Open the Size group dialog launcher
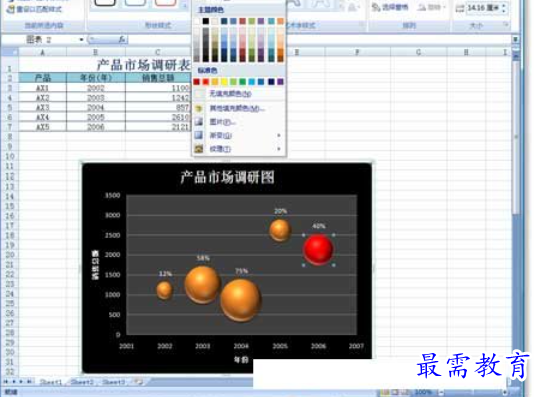The image size is (538, 397). point(506,24)
